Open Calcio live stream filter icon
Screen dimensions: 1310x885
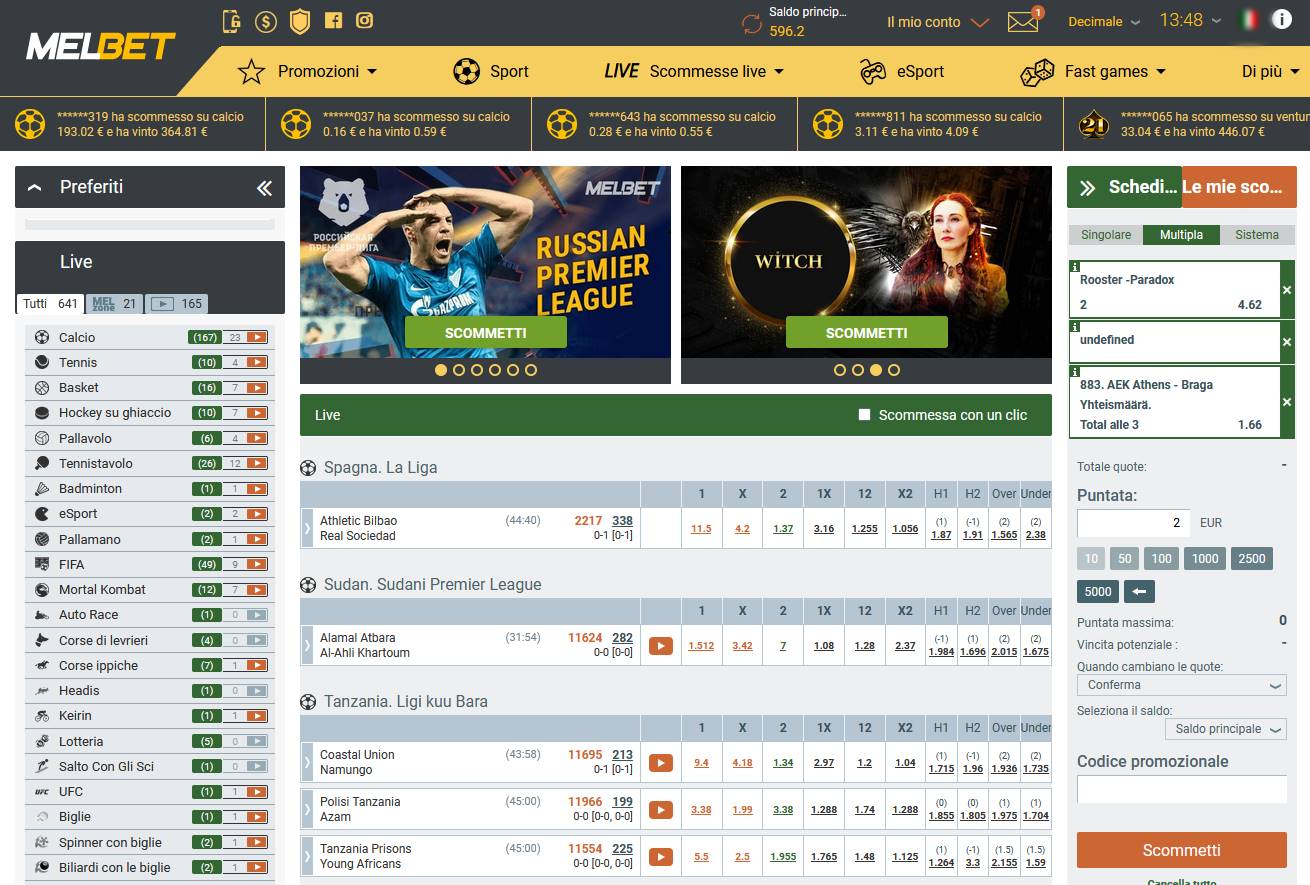pyautogui.click(x=257, y=337)
